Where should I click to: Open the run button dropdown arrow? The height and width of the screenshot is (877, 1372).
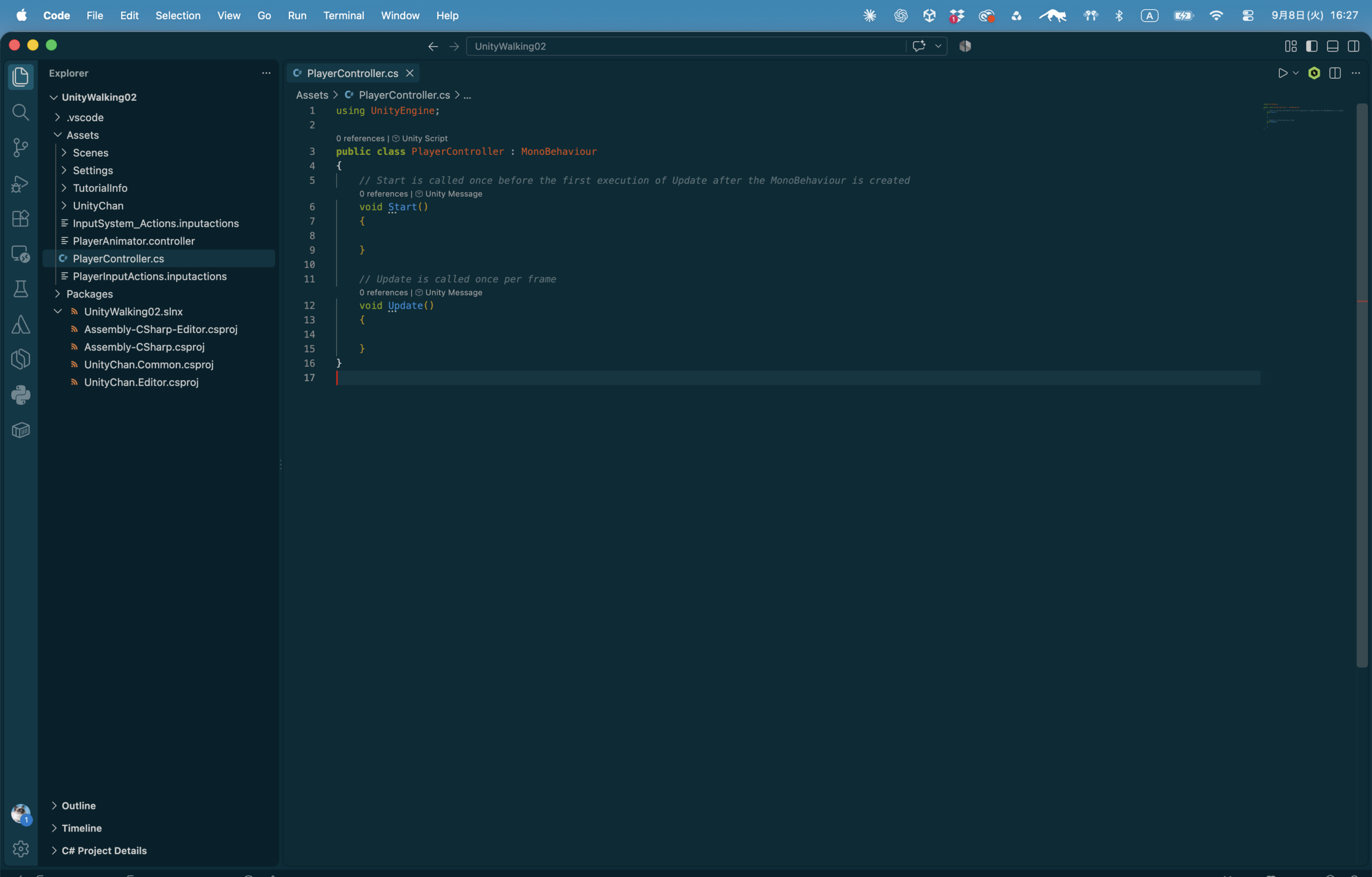click(1296, 73)
